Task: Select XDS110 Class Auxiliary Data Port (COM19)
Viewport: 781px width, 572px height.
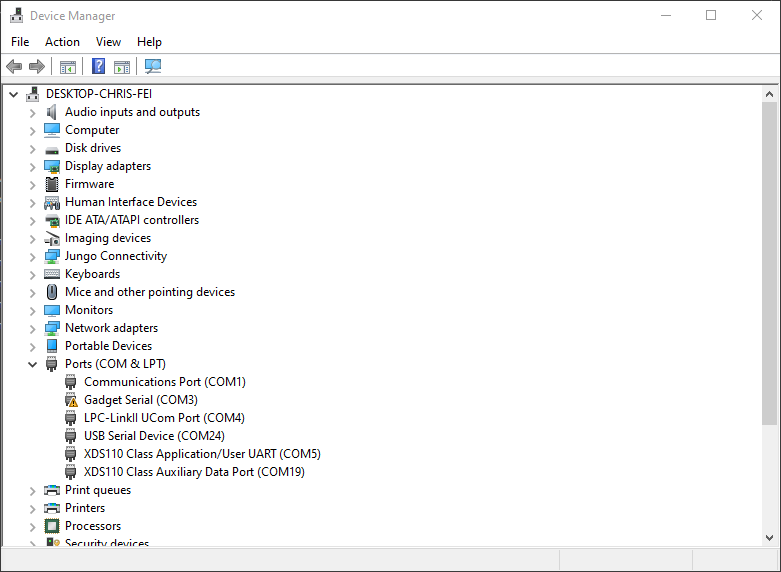Action: click(x=194, y=471)
